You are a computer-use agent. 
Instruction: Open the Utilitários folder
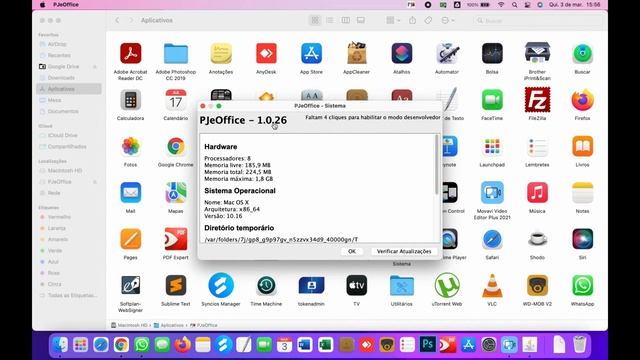(x=402, y=285)
